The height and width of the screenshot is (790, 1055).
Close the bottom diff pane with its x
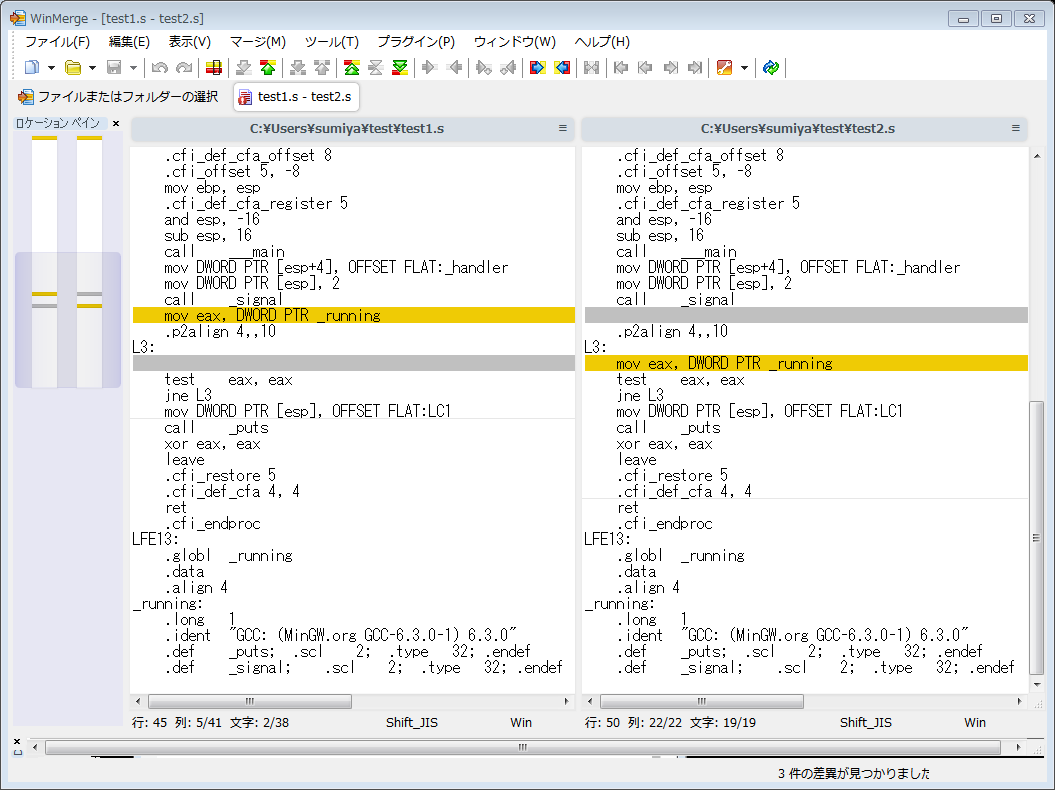17,741
